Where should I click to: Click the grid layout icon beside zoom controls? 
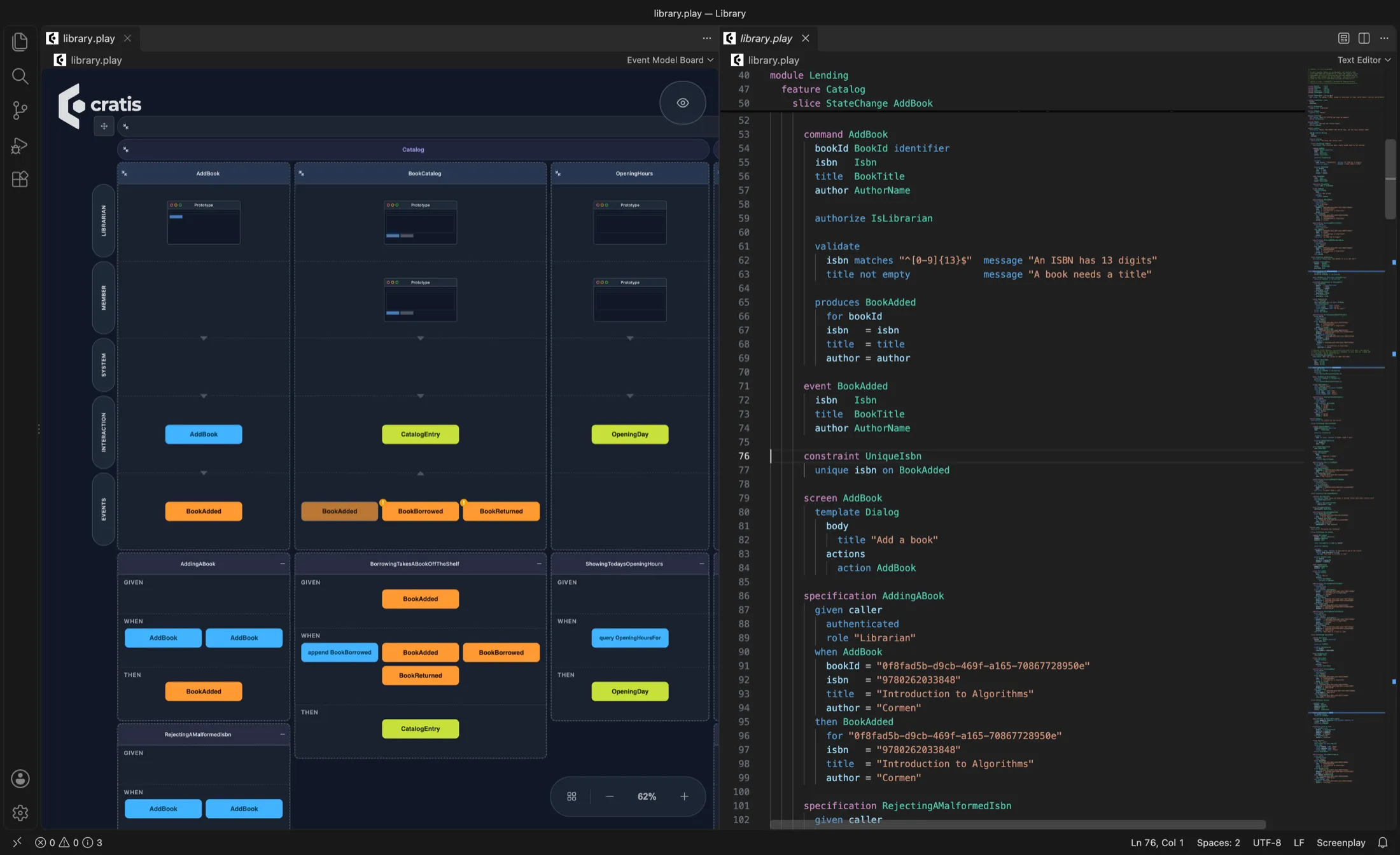[x=571, y=796]
